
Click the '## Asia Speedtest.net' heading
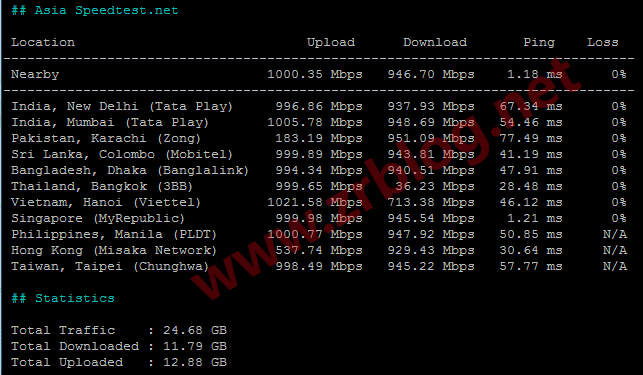pos(95,10)
